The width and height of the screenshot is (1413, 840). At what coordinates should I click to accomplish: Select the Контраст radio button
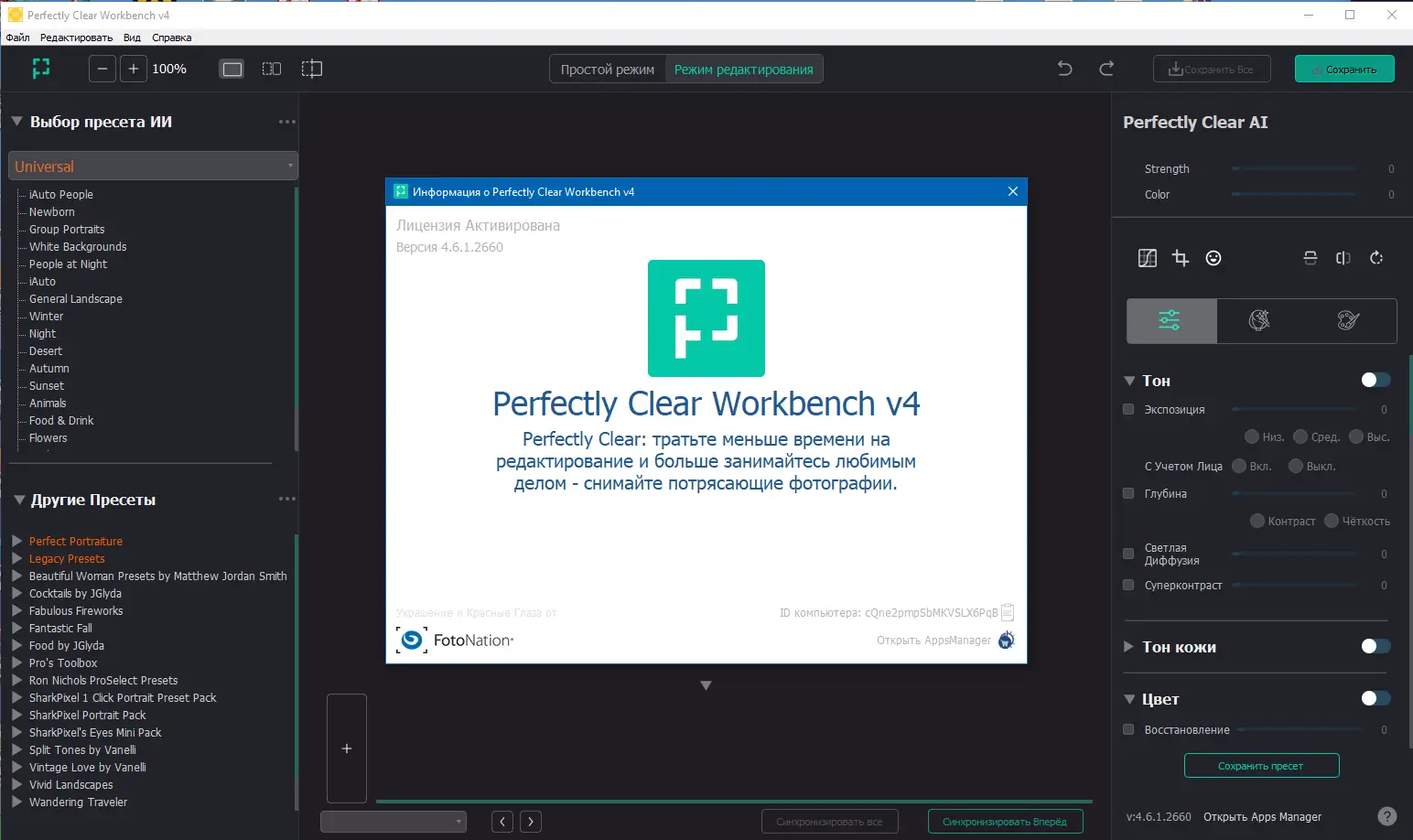click(1257, 521)
